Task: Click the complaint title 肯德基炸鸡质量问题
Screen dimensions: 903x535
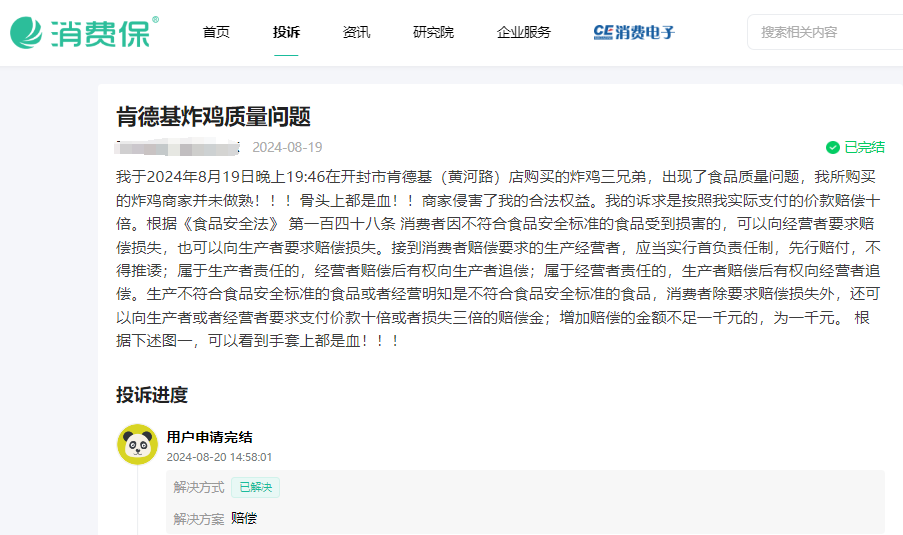Action: 213,116
